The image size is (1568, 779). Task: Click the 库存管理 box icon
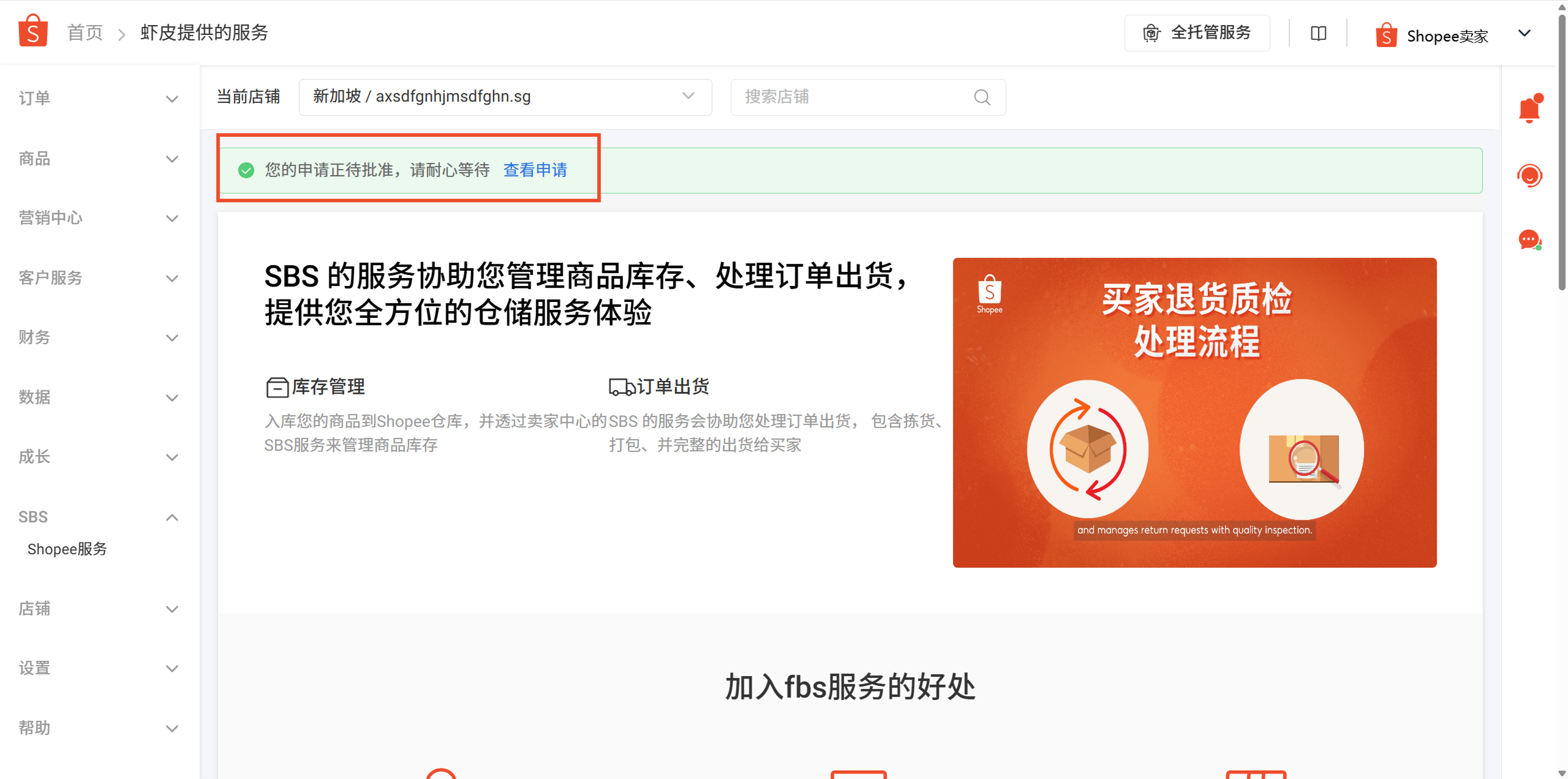277,387
